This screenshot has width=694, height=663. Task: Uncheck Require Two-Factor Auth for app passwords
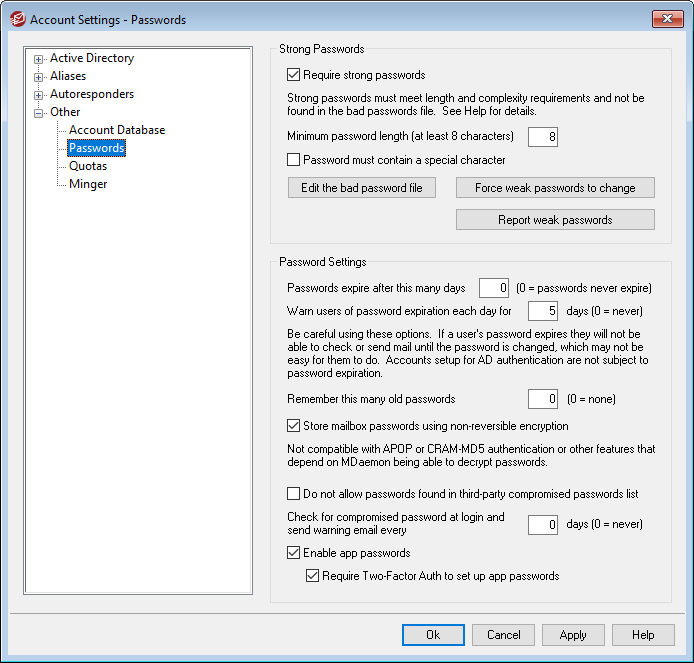[314, 576]
